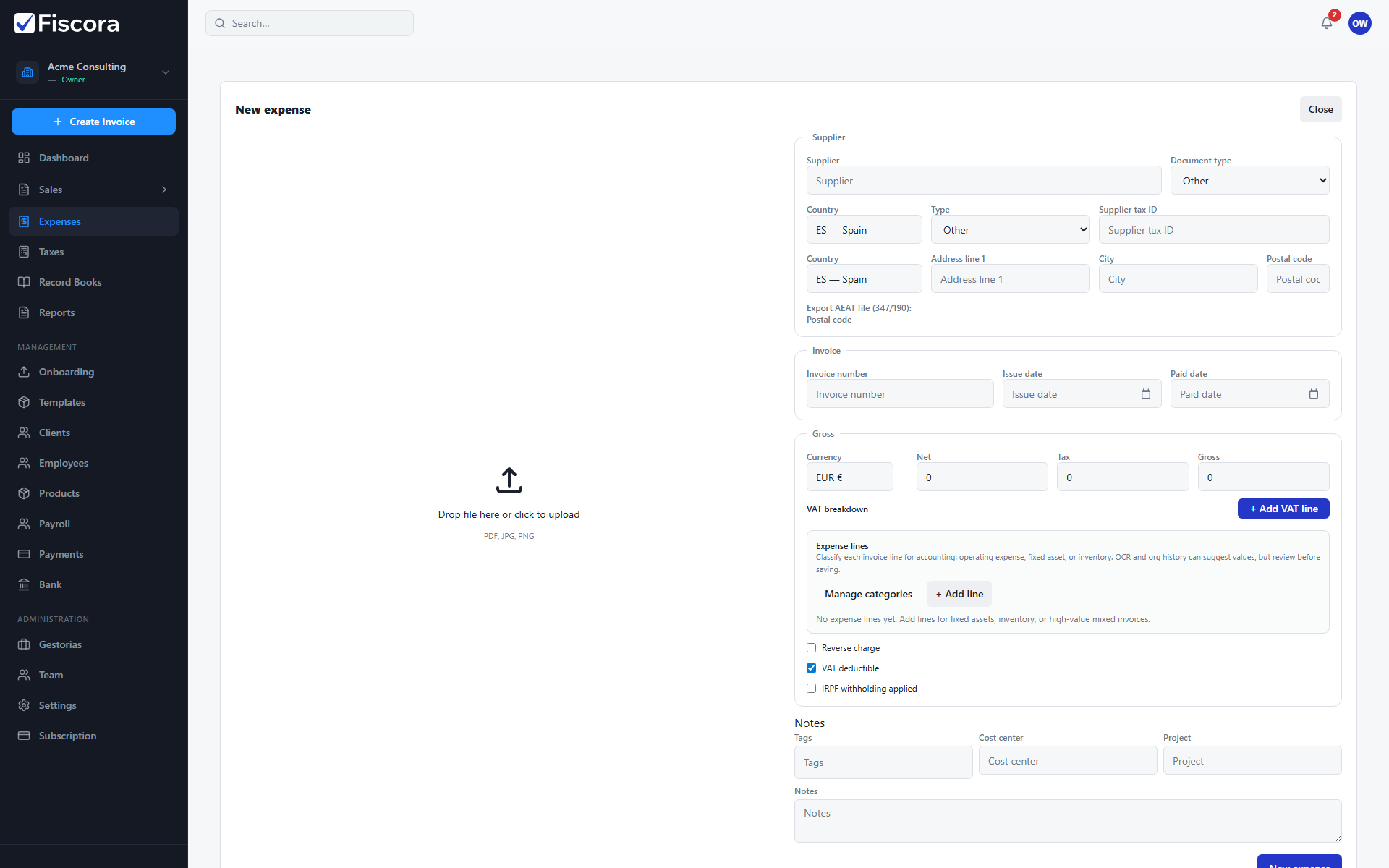Open the Issue date calendar picker
The image size is (1389, 868).
1146,394
